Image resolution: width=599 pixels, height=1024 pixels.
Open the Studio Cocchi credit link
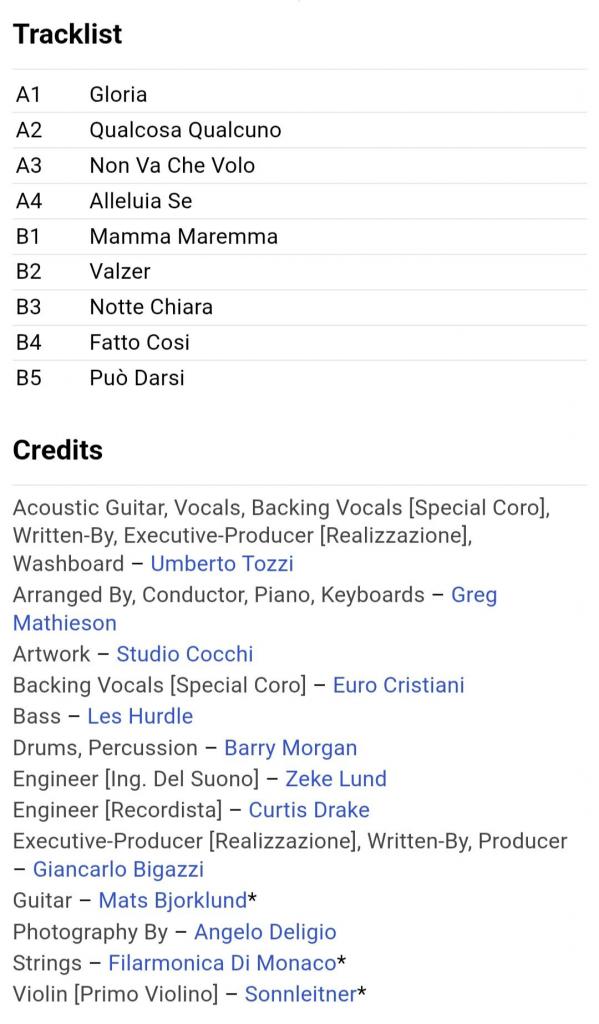coord(185,654)
